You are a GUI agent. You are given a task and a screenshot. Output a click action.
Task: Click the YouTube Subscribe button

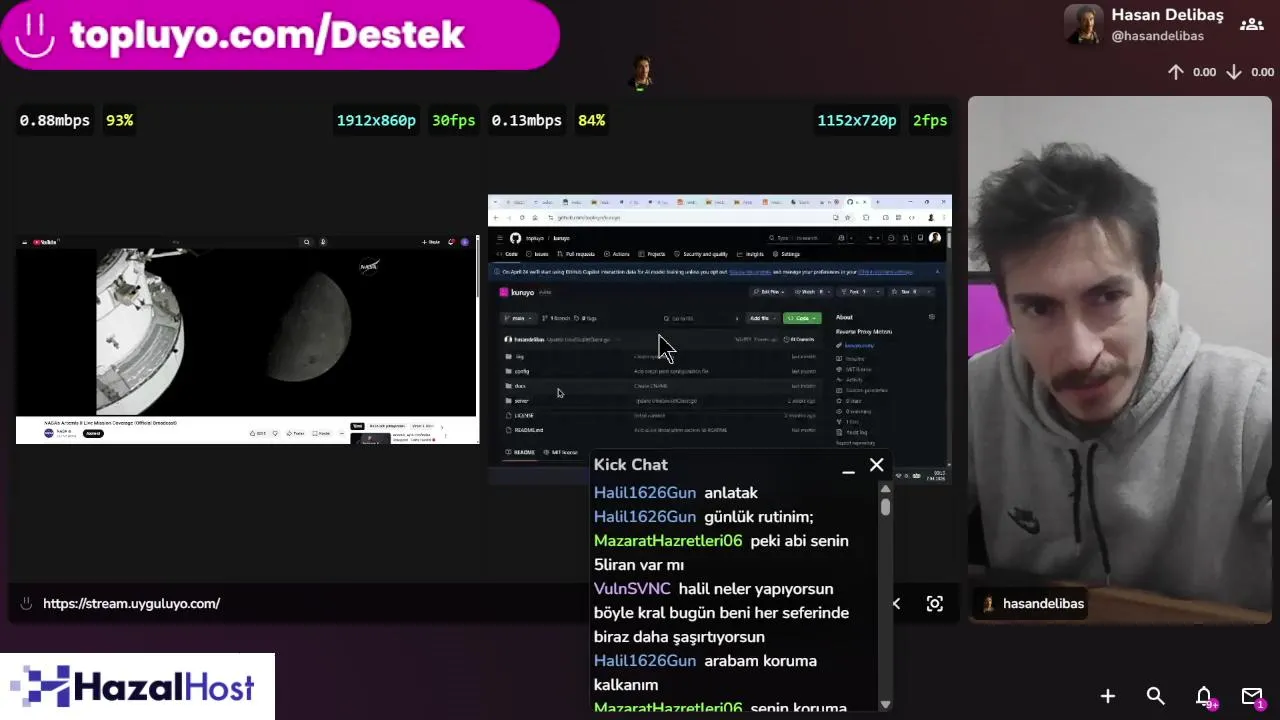[93, 433]
